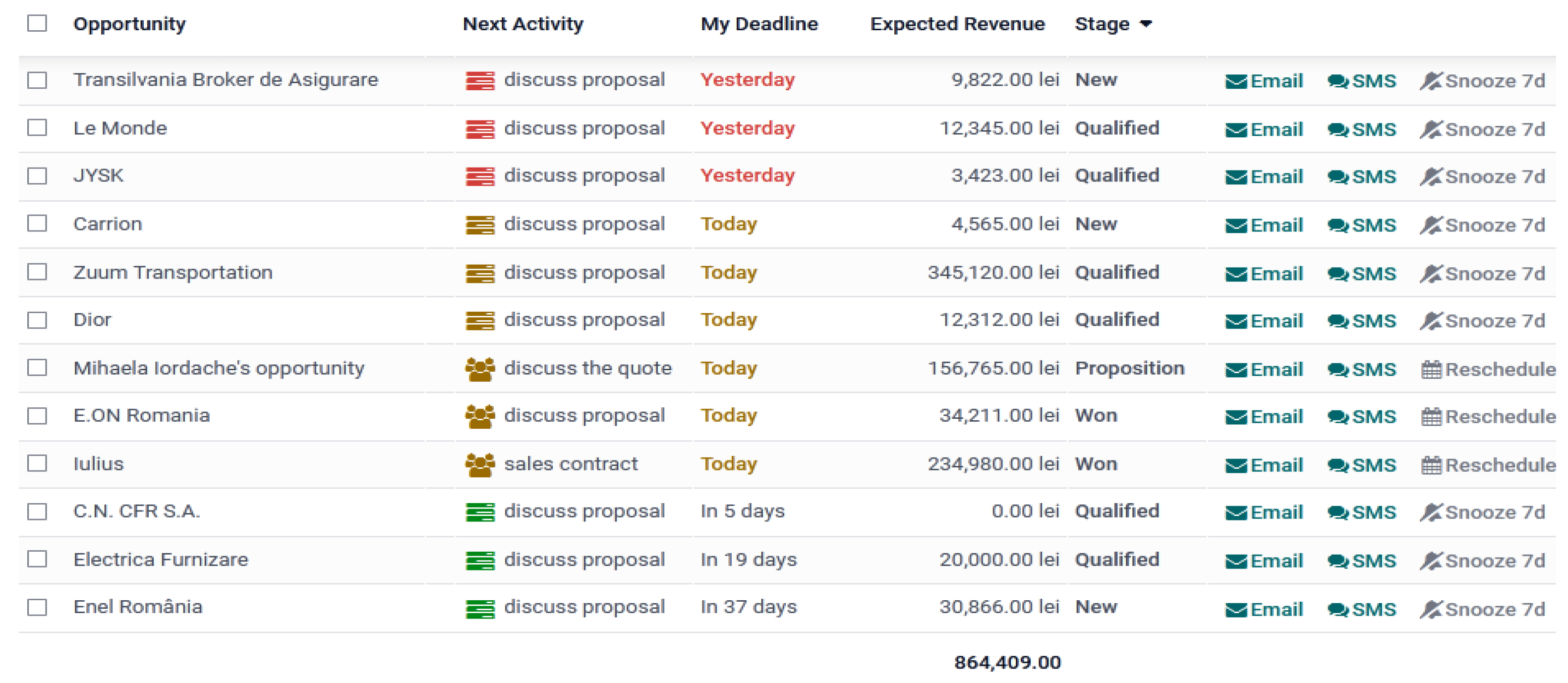Open the Mihaela Iordache's opportunity record
This screenshot has height=683, width=1568.
point(219,368)
